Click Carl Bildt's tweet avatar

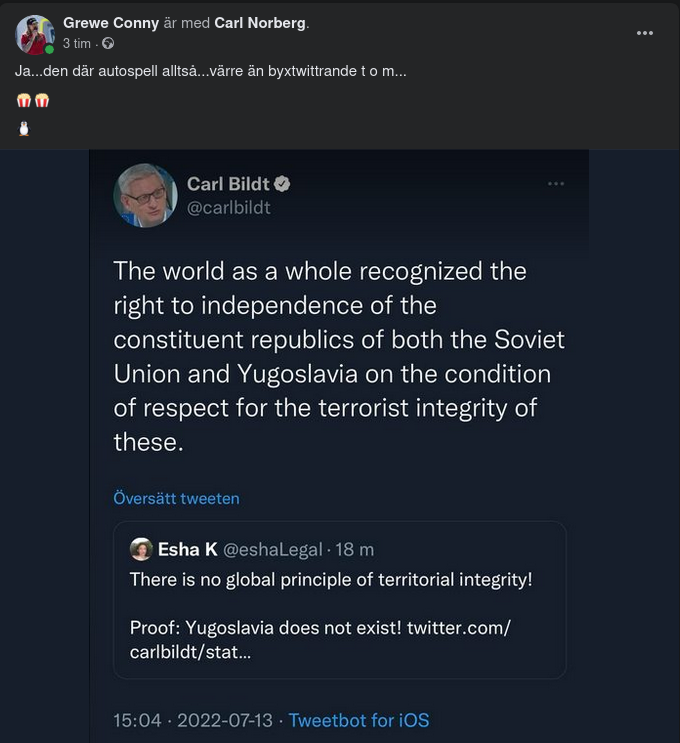pyautogui.click(x=145, y=195)
